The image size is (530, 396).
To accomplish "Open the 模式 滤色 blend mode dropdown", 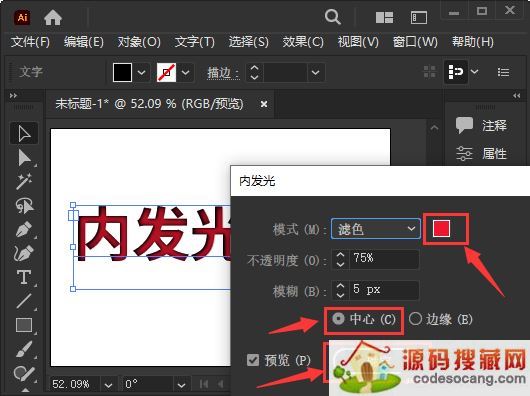I will coord(376,229).
